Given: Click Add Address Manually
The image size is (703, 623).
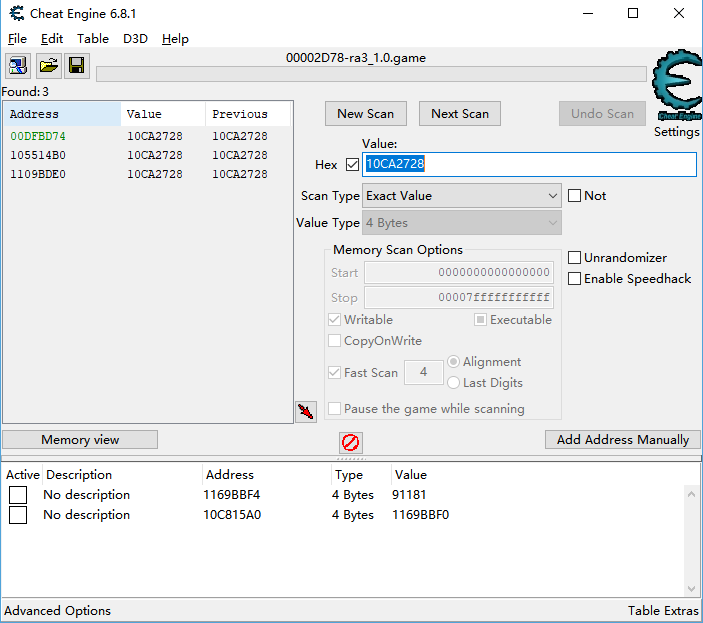Looking at the screenshot, I should click(x=622, y=440).
